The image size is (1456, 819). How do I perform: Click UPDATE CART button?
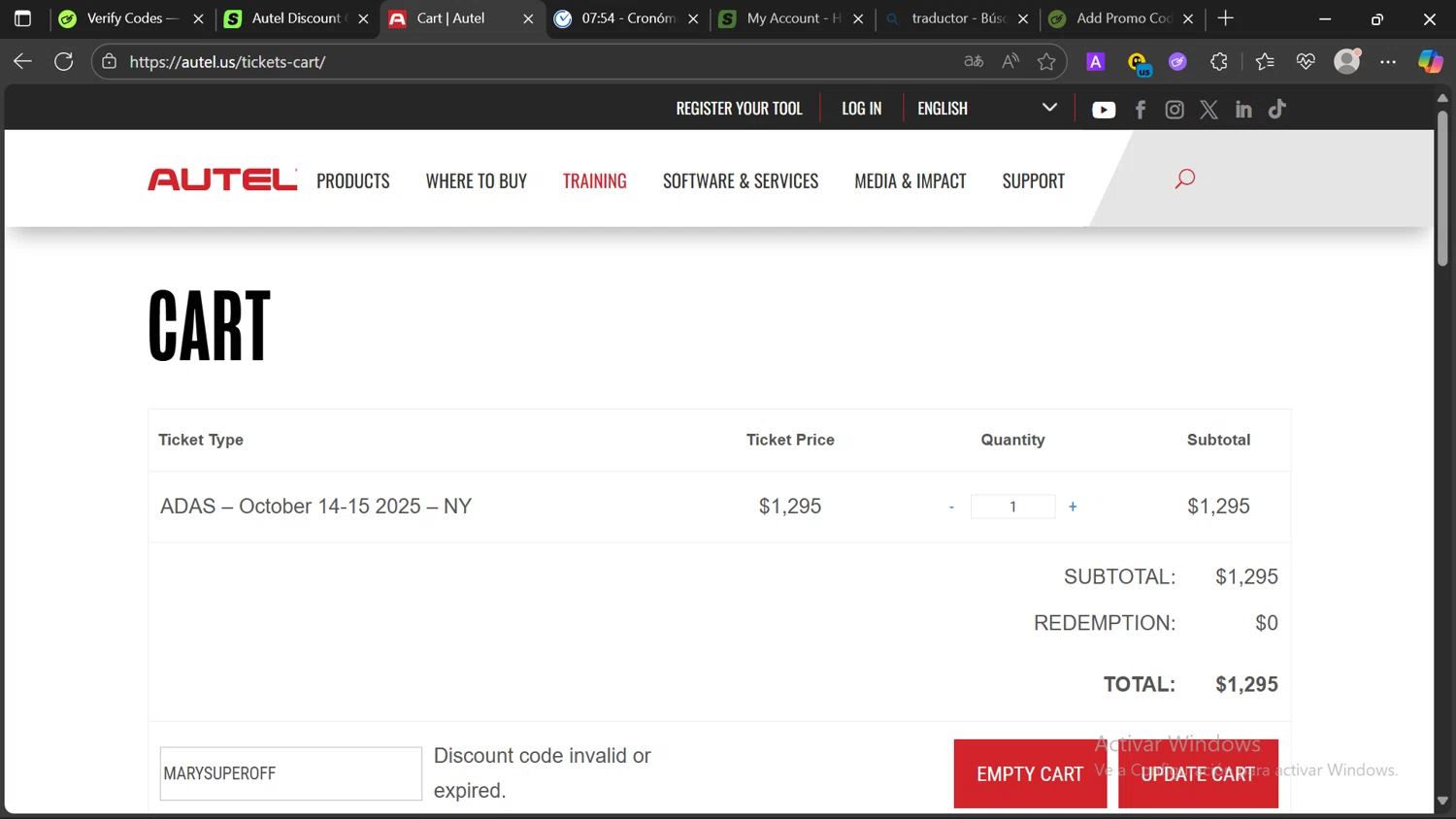[1198, 773]
